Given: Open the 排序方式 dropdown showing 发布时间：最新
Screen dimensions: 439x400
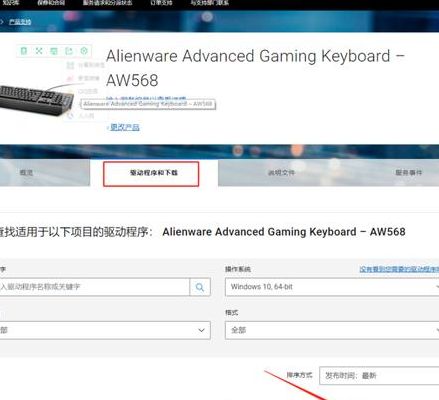Looking at the screenshot, I should [379, 376].
